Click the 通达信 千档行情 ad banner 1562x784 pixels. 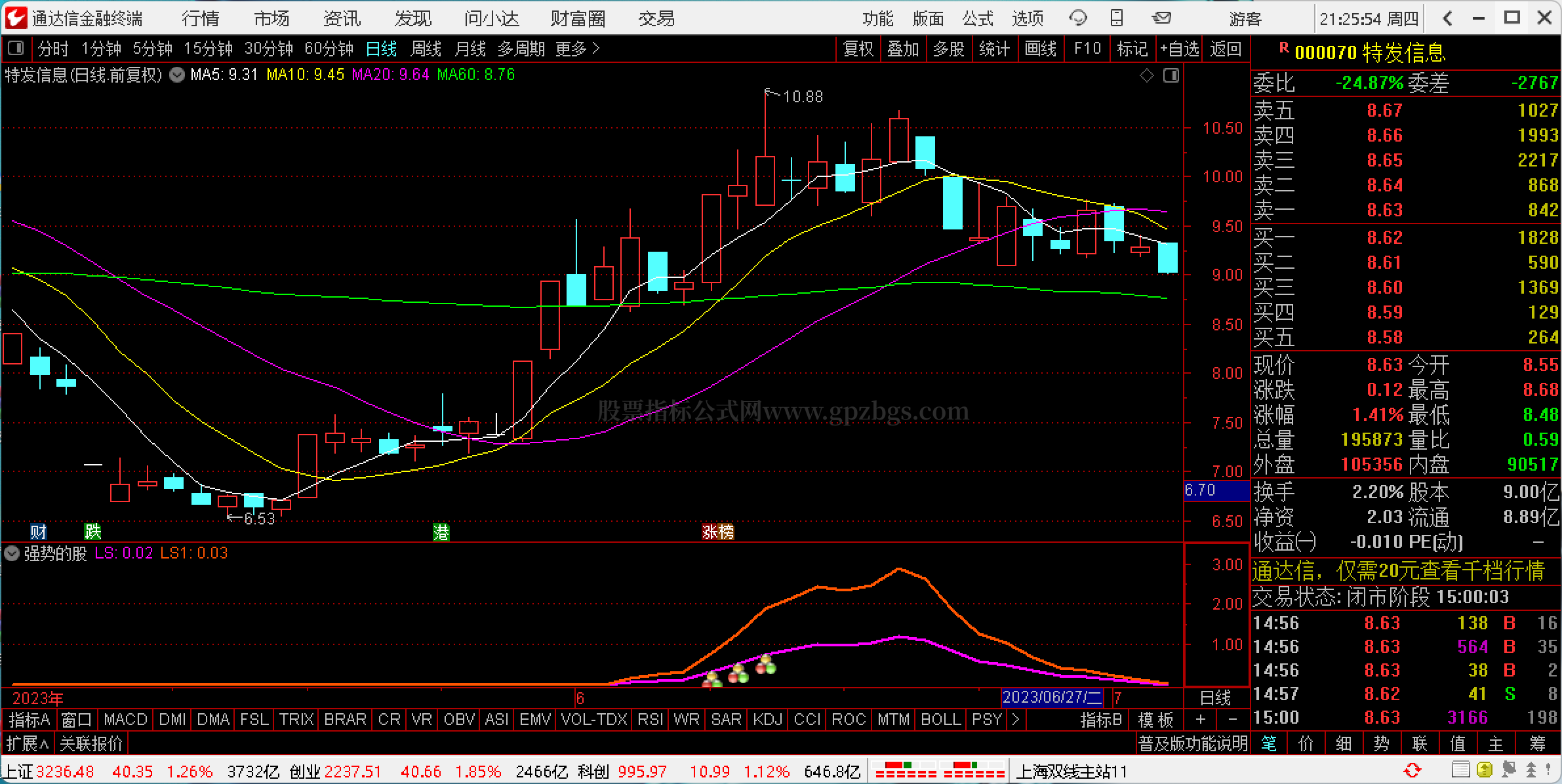pos(1398,571)
